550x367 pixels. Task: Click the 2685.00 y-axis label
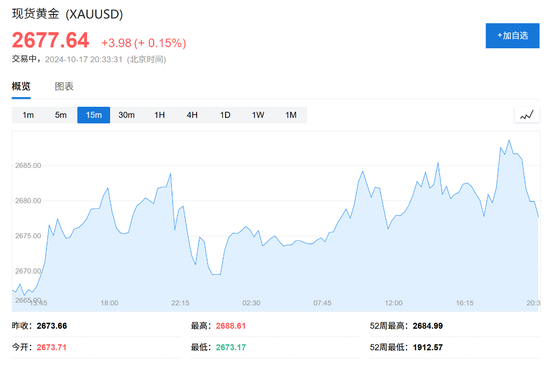tap(28, 165)
